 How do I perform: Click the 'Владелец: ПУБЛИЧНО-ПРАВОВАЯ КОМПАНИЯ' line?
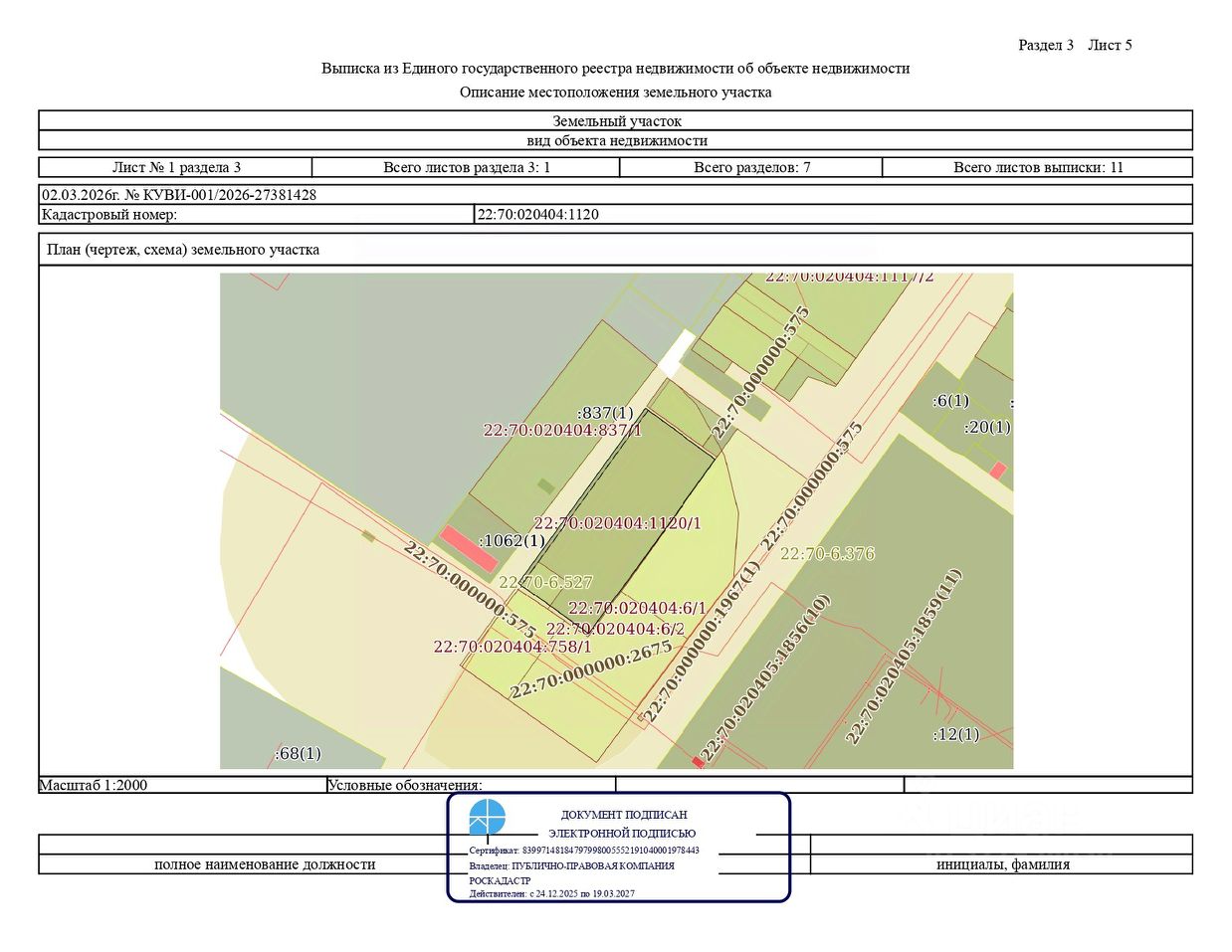[571, 866]
